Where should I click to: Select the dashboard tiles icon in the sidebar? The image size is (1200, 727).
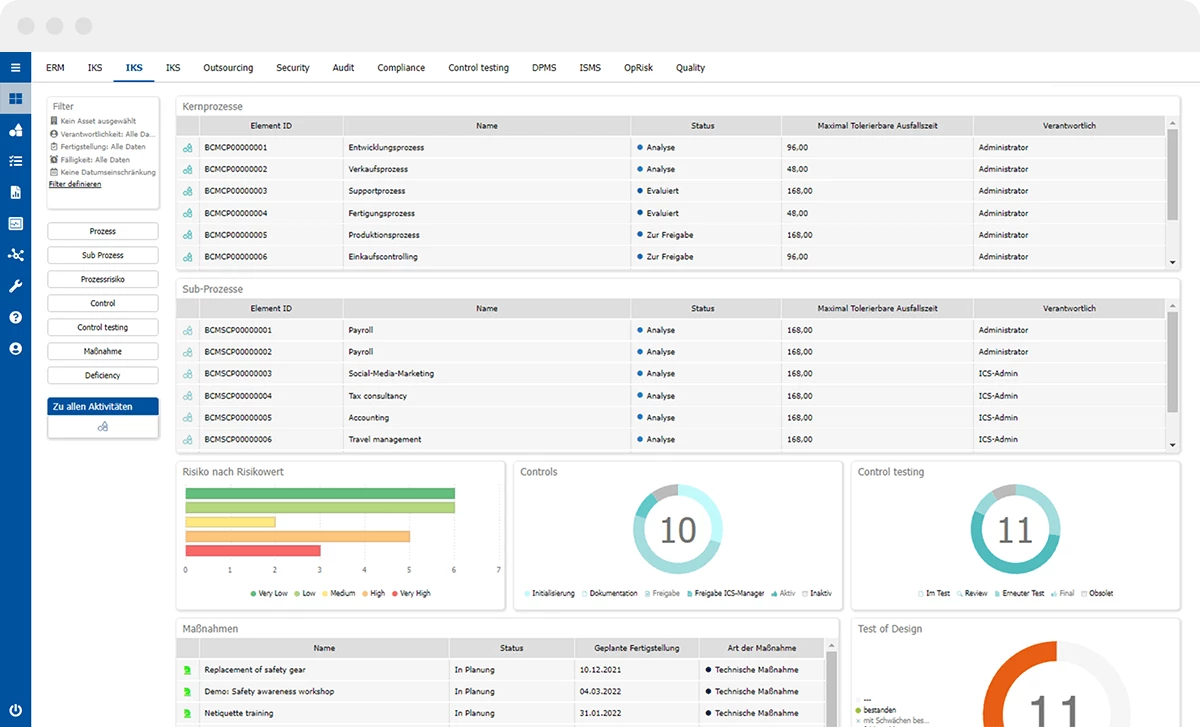pyautogui.click(x=15, y=99)
